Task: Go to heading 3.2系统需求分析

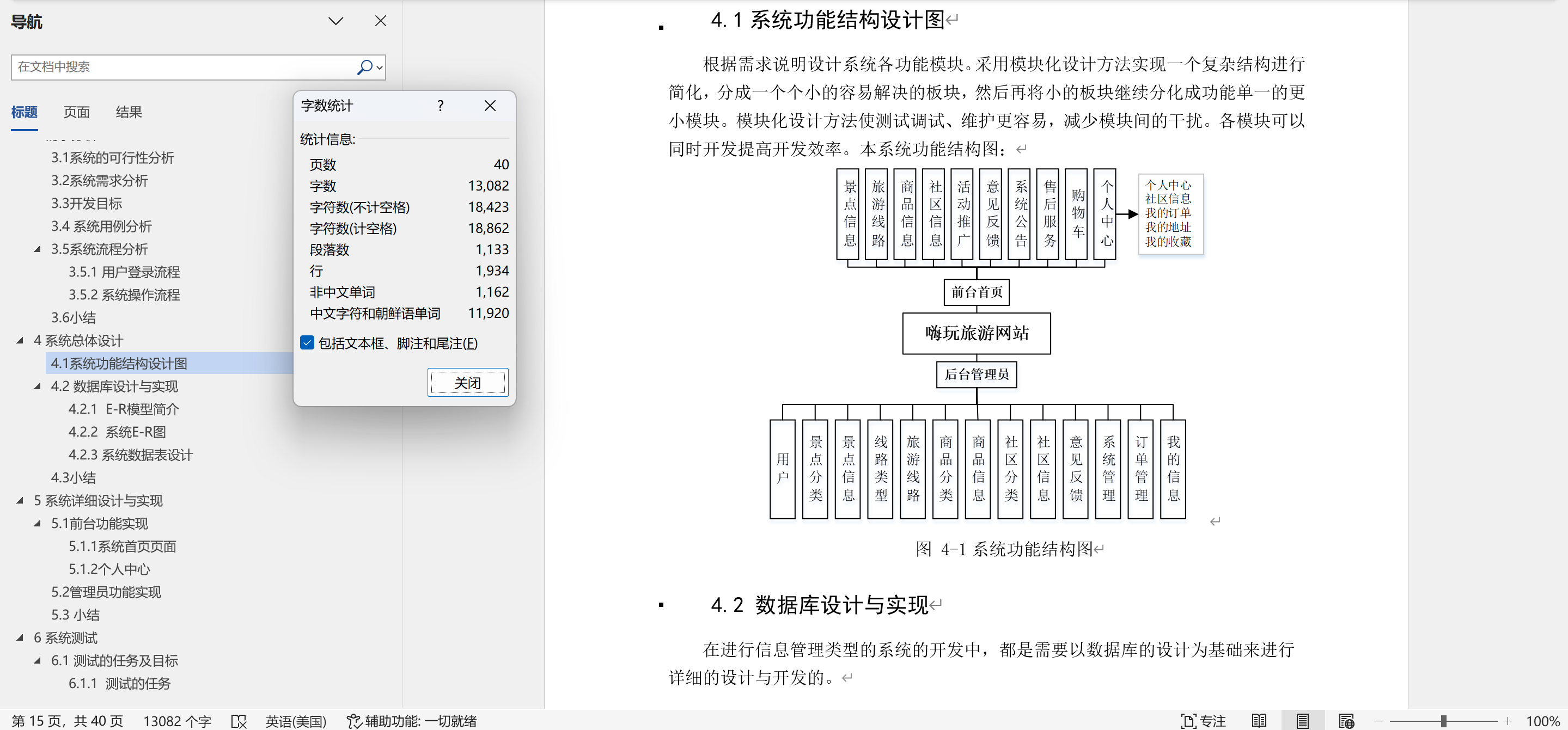Action: coord(100,181)
